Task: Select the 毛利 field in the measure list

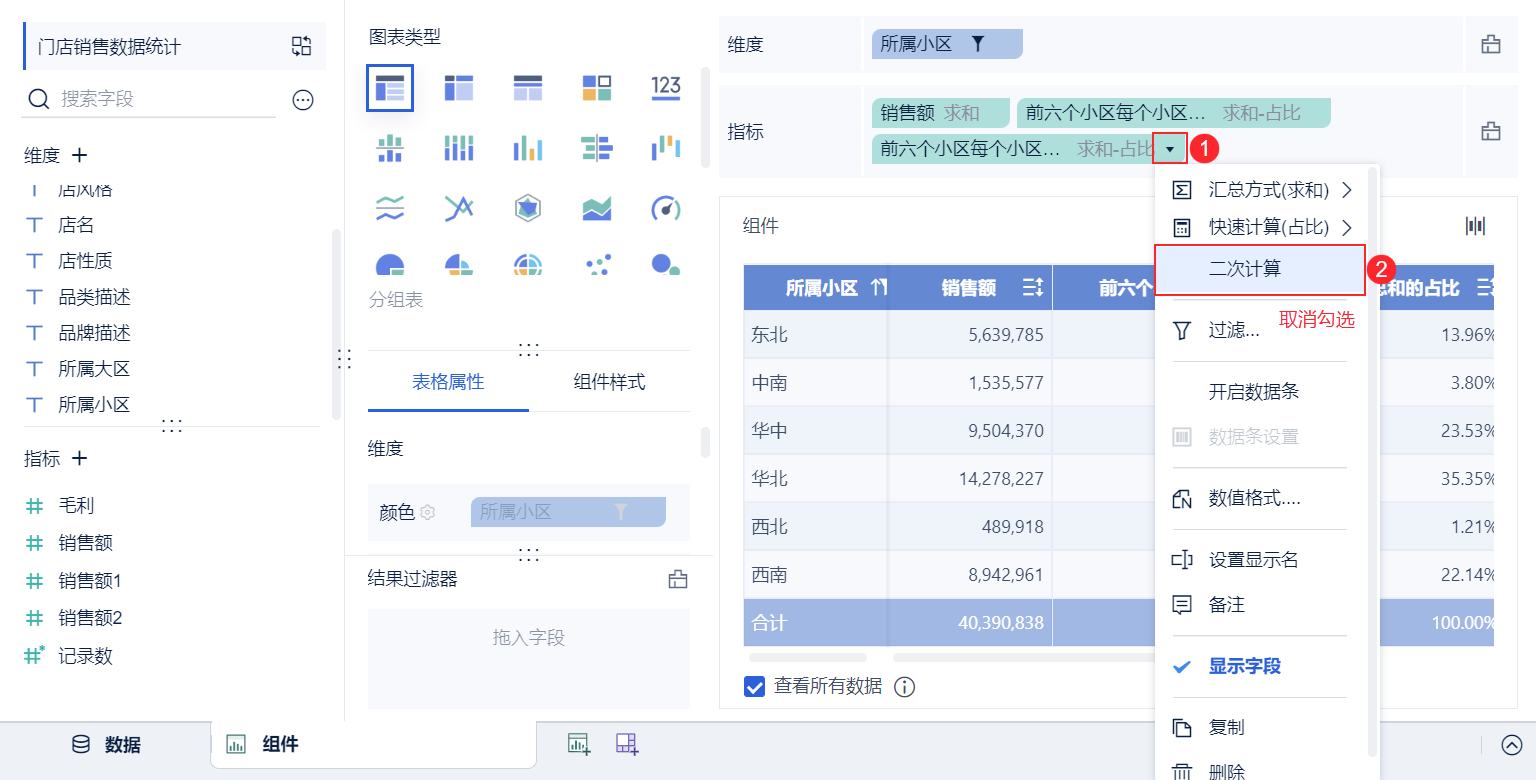Action: point(76,506)
